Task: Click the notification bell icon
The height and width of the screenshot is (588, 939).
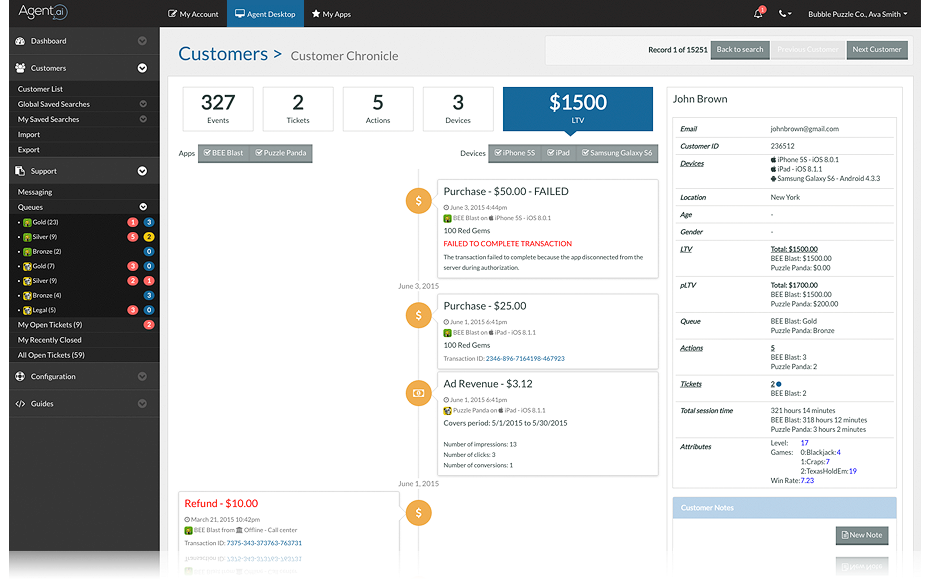Action: [758, 13]
